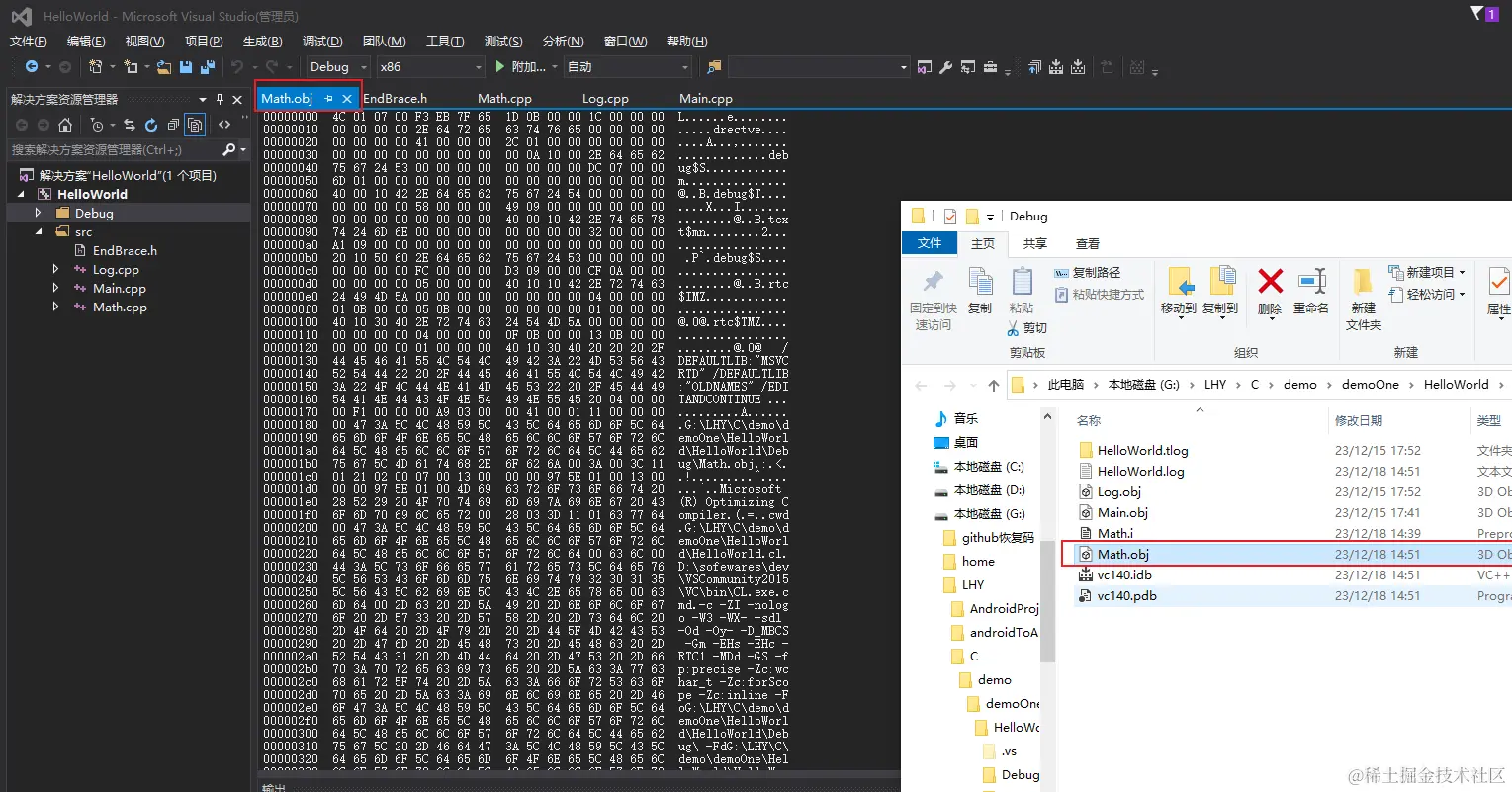Open the 生成(B) menu
1512x792 pixels.
point(263,41)
